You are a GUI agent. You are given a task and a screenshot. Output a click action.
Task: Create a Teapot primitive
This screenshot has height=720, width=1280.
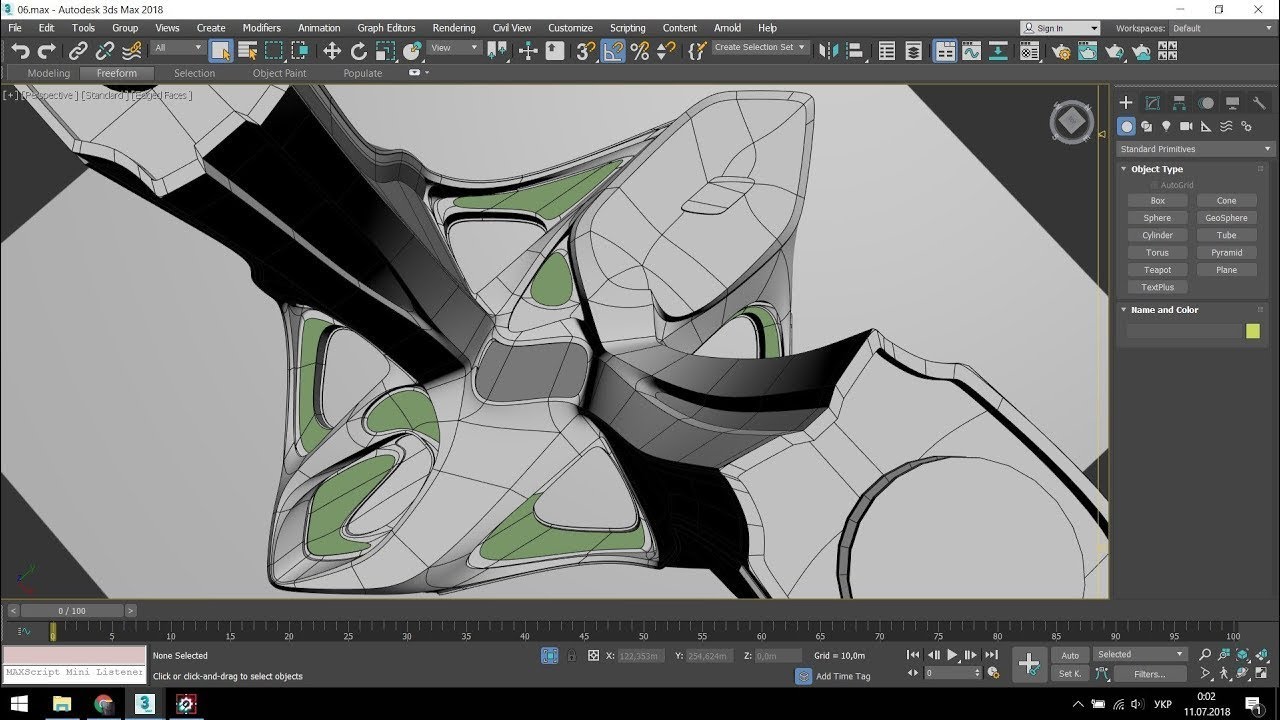[1158, 270]
